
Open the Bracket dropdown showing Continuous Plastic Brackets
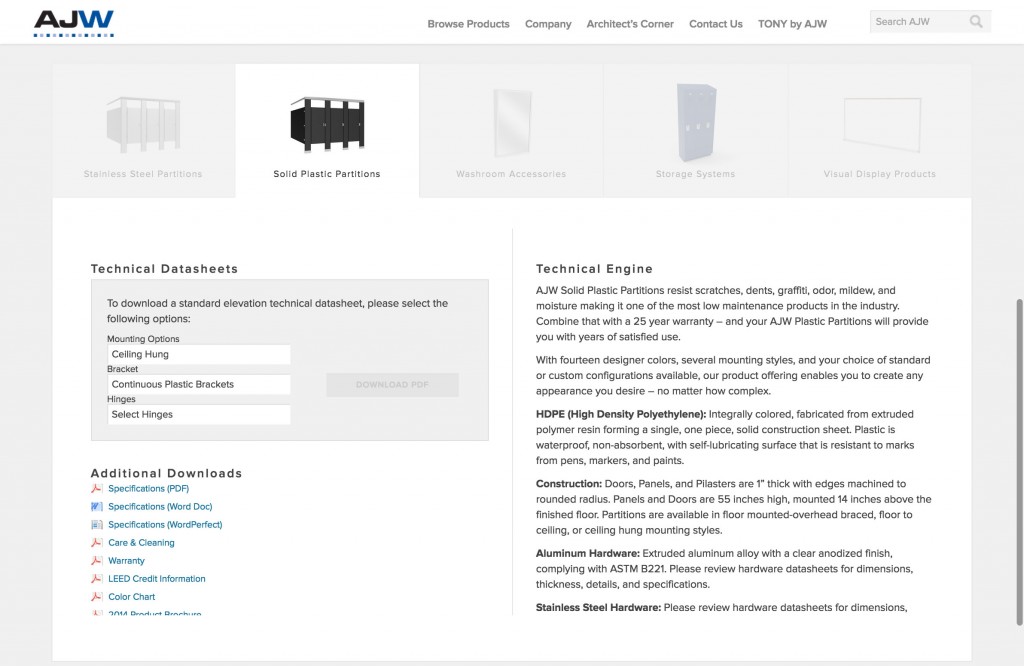[199, 384]
